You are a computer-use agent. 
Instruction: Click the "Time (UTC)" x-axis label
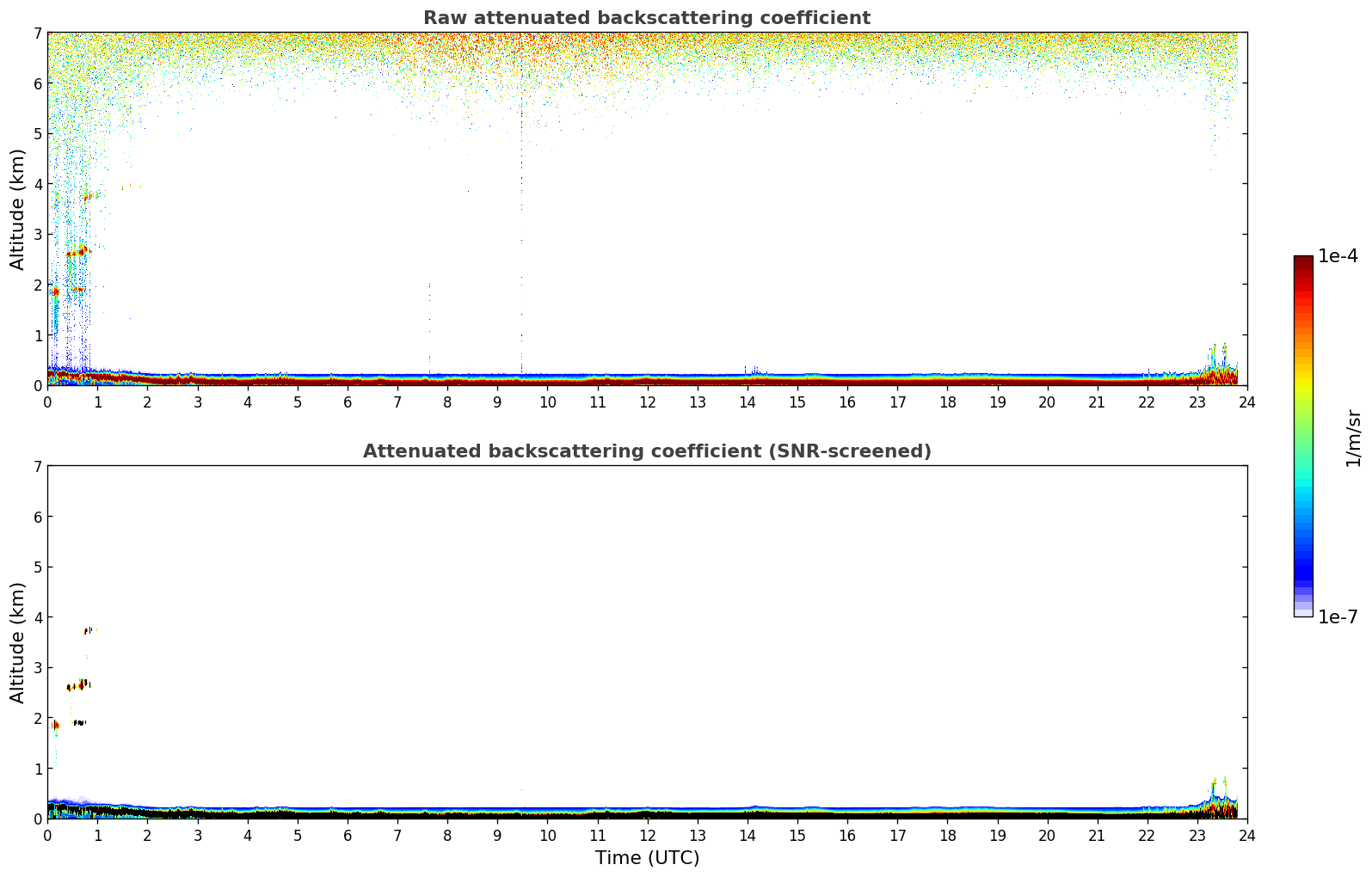[647, 858]
